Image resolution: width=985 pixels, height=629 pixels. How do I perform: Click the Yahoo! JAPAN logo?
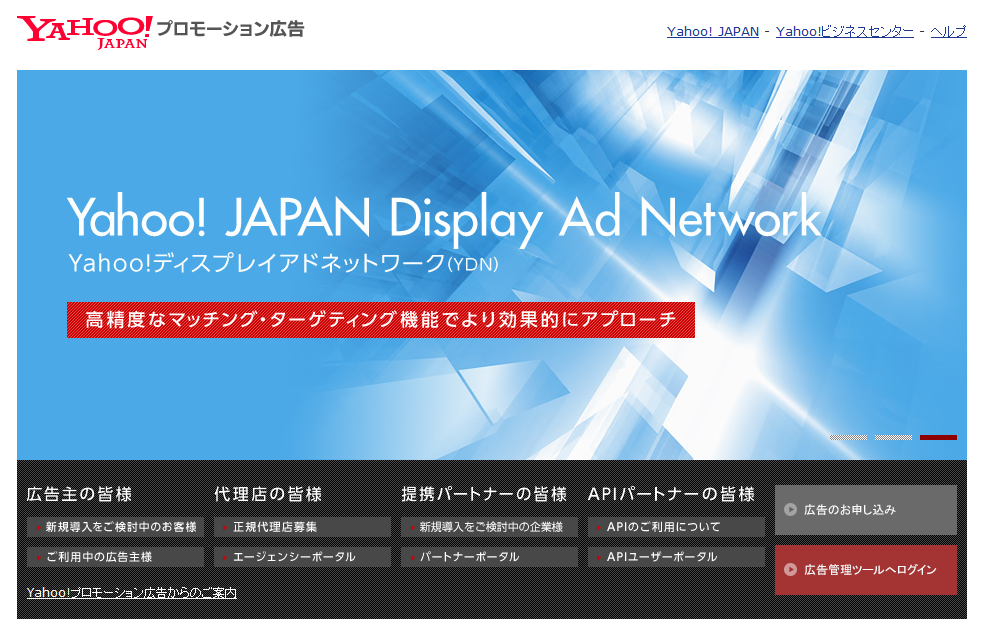pyautogui.click(x=85, y=32)
